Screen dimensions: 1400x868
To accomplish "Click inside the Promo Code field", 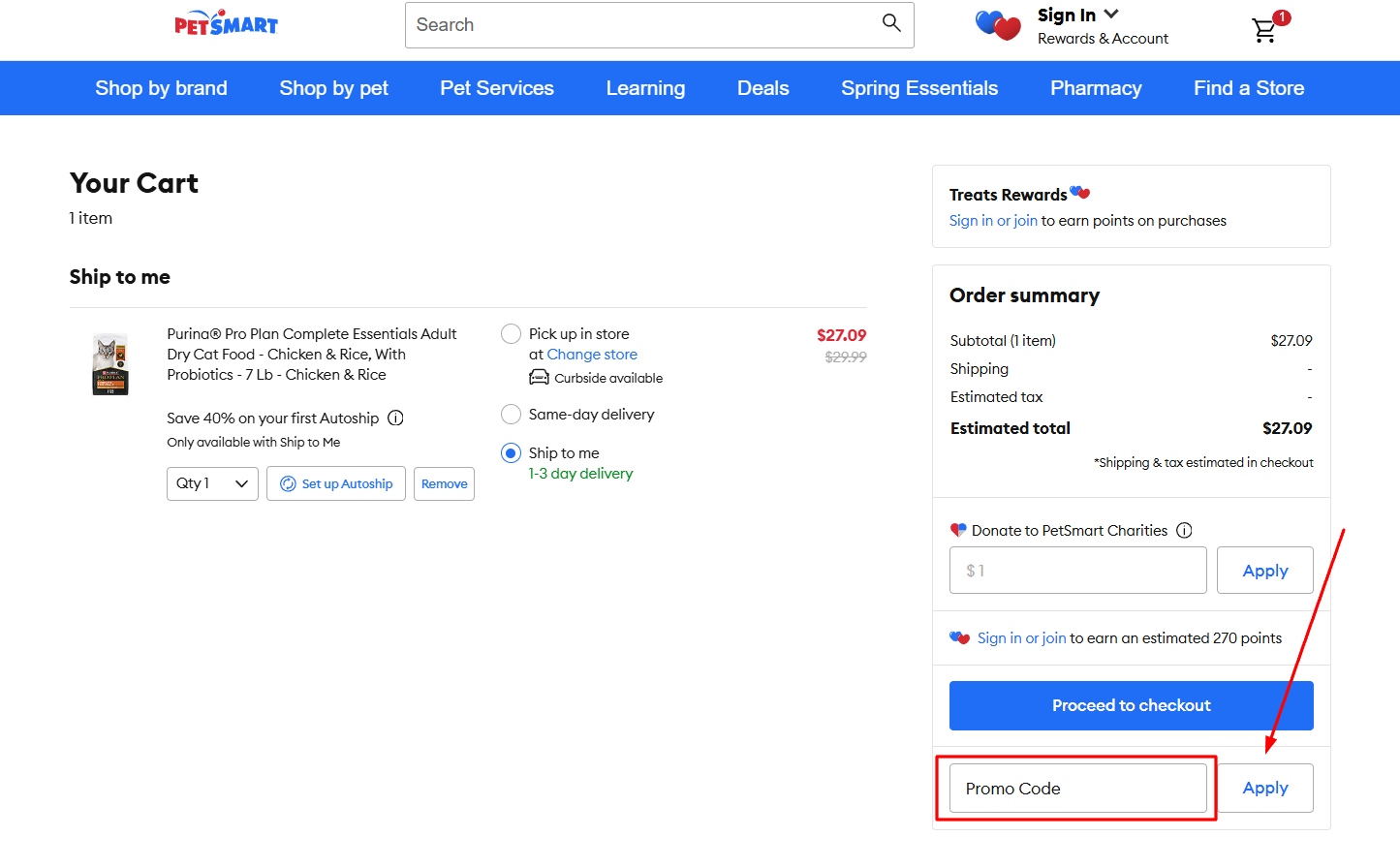I will point(1077,788).
